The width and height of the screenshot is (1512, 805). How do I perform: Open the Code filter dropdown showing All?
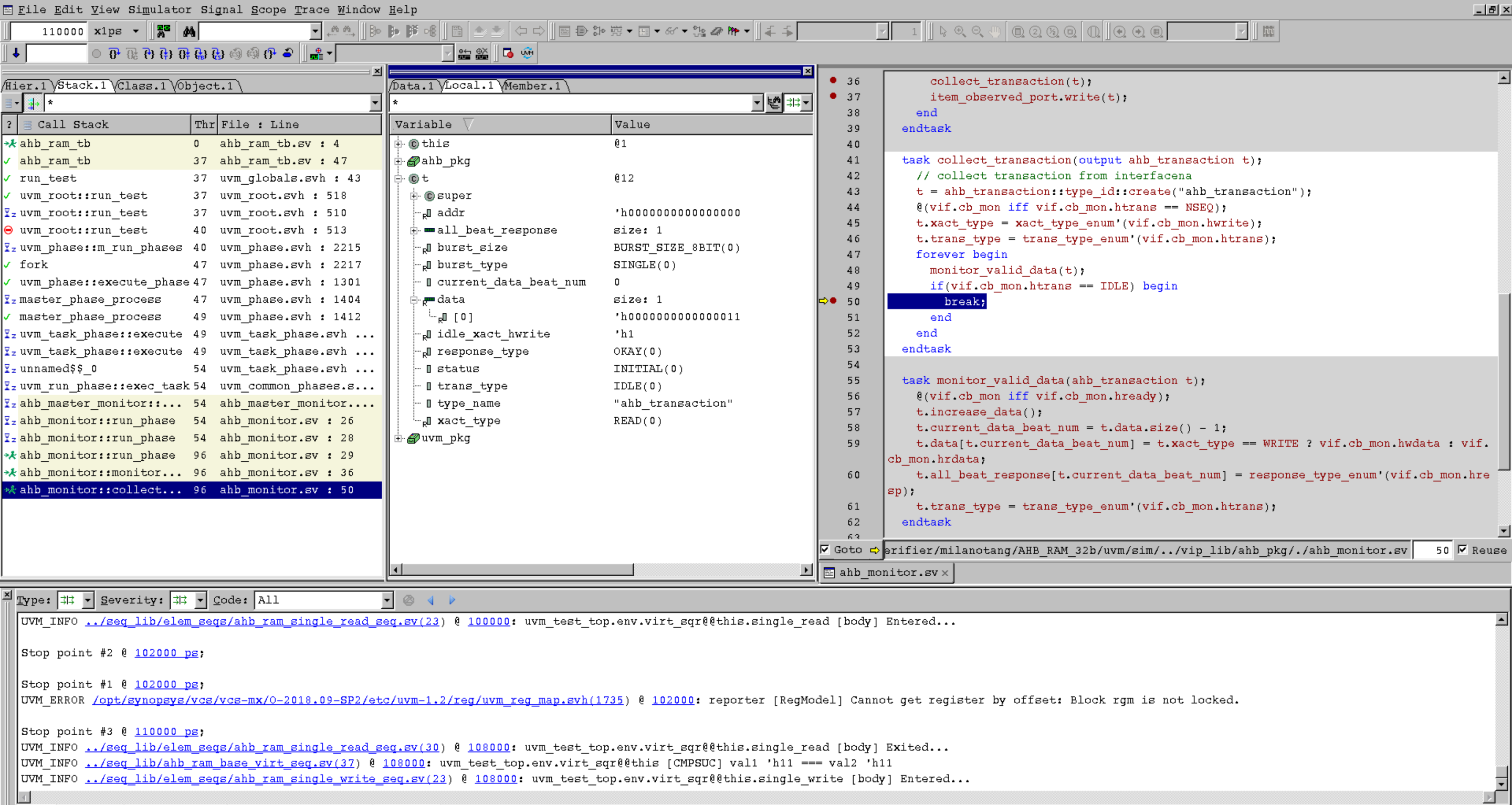[x=387, y=600]
